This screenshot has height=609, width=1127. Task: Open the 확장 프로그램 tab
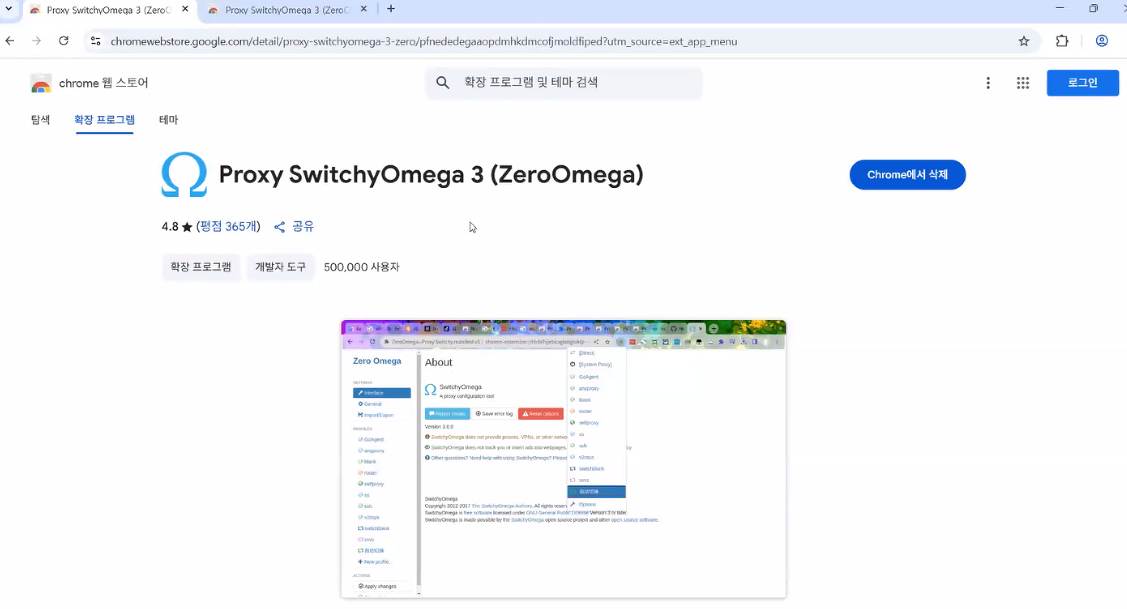click(x=104, y=120)
